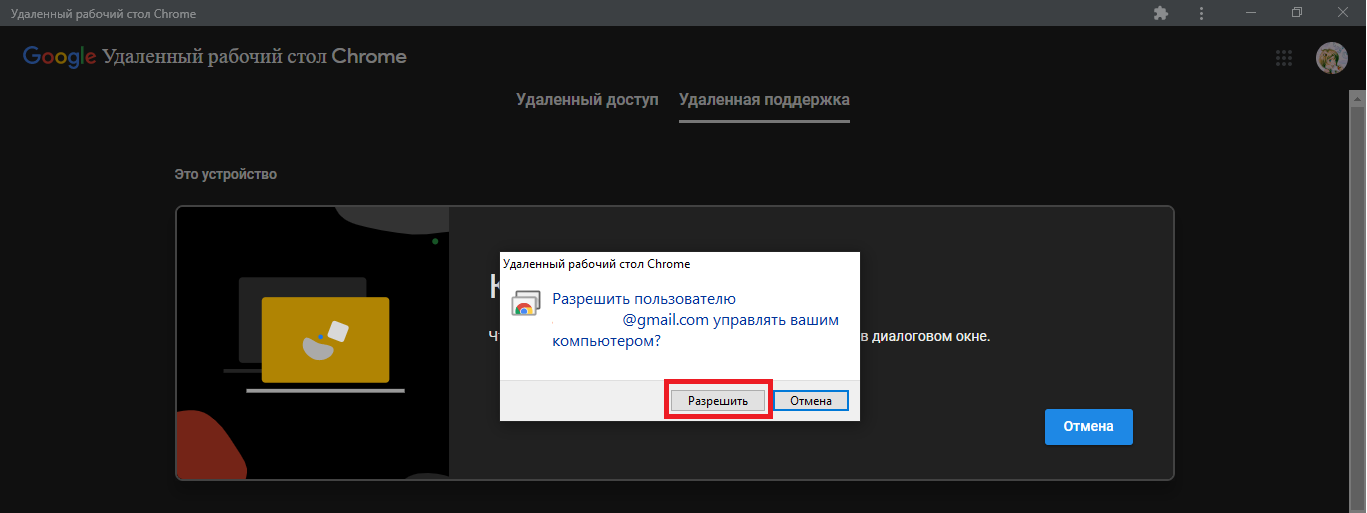
Task: Click the Это устройство heading
Action: [x=226, y=175]
